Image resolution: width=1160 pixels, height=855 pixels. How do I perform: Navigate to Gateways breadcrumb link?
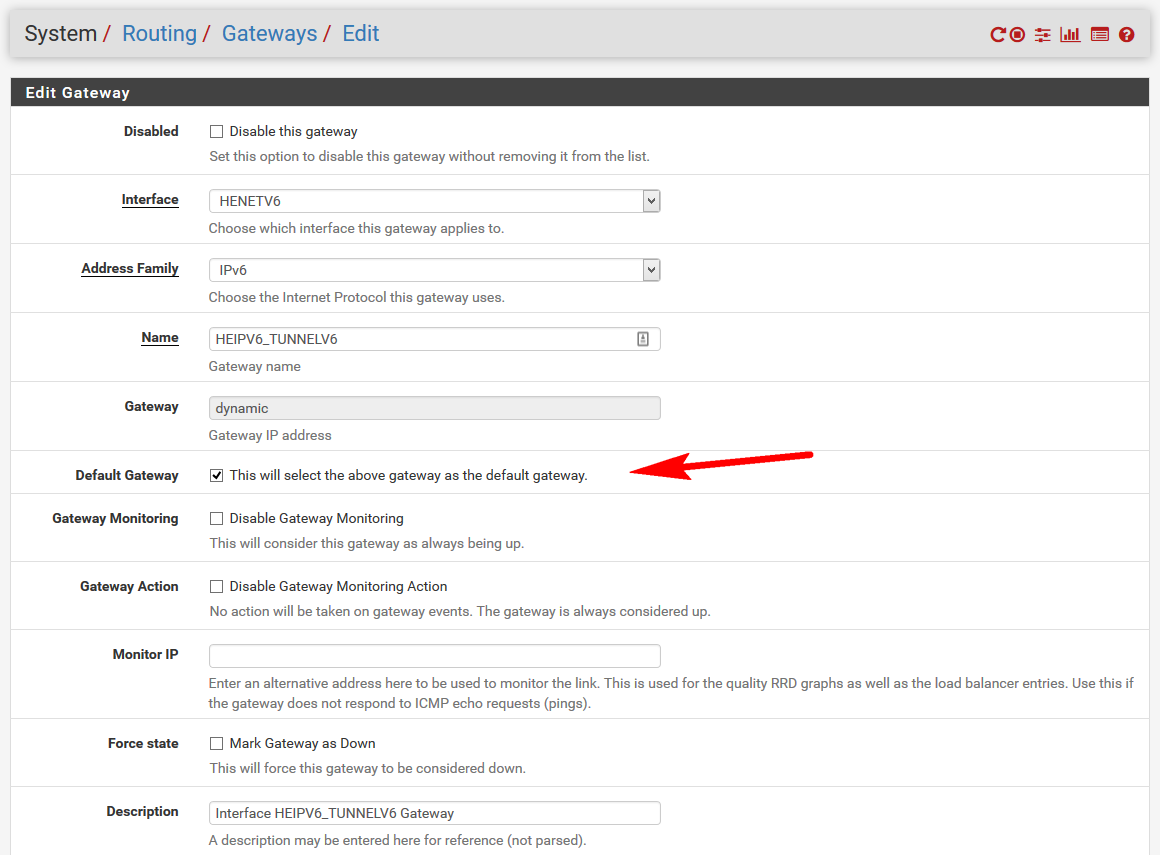269,34
